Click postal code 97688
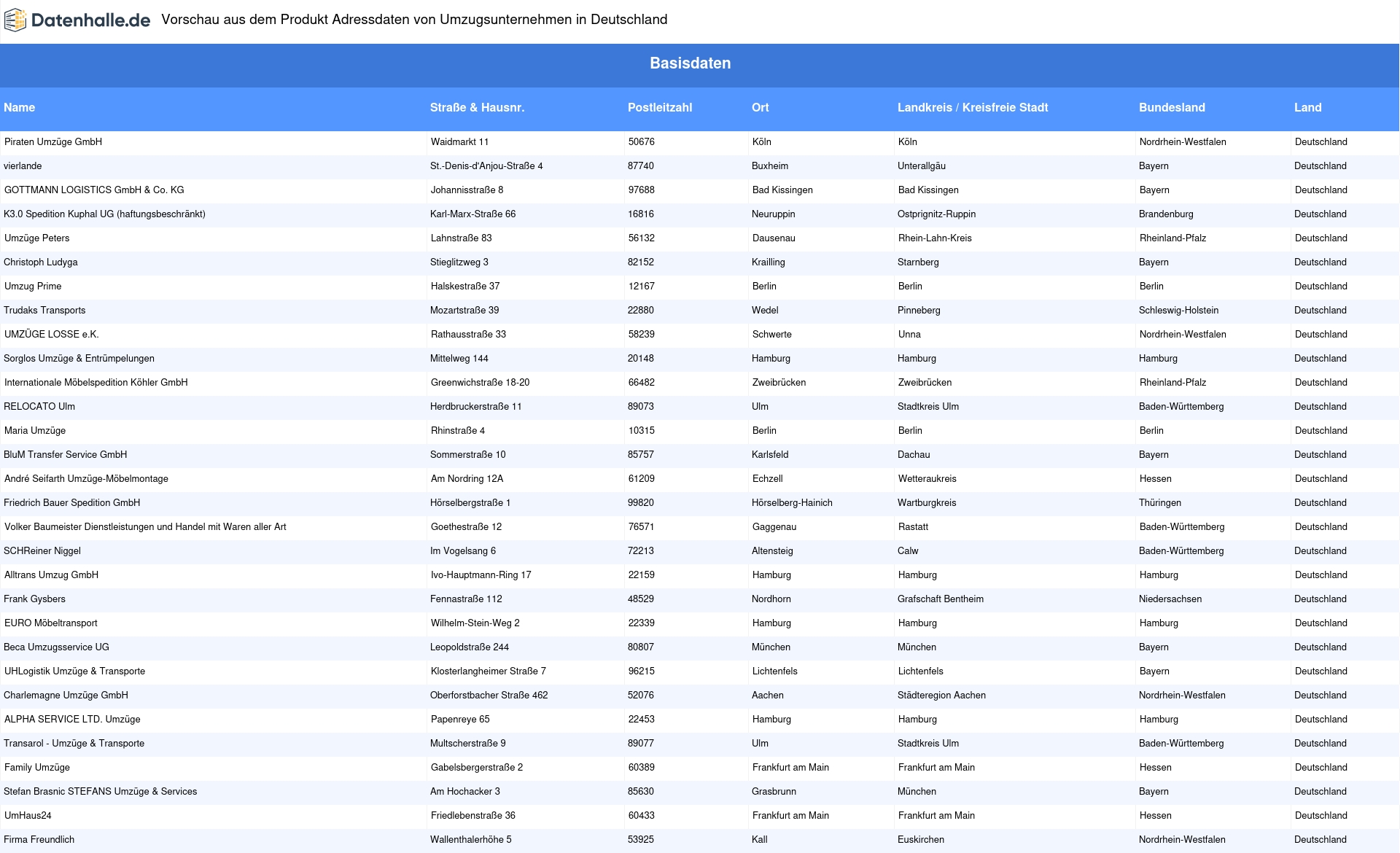Viewport: 1400px width, 853px height. [642, 190]
